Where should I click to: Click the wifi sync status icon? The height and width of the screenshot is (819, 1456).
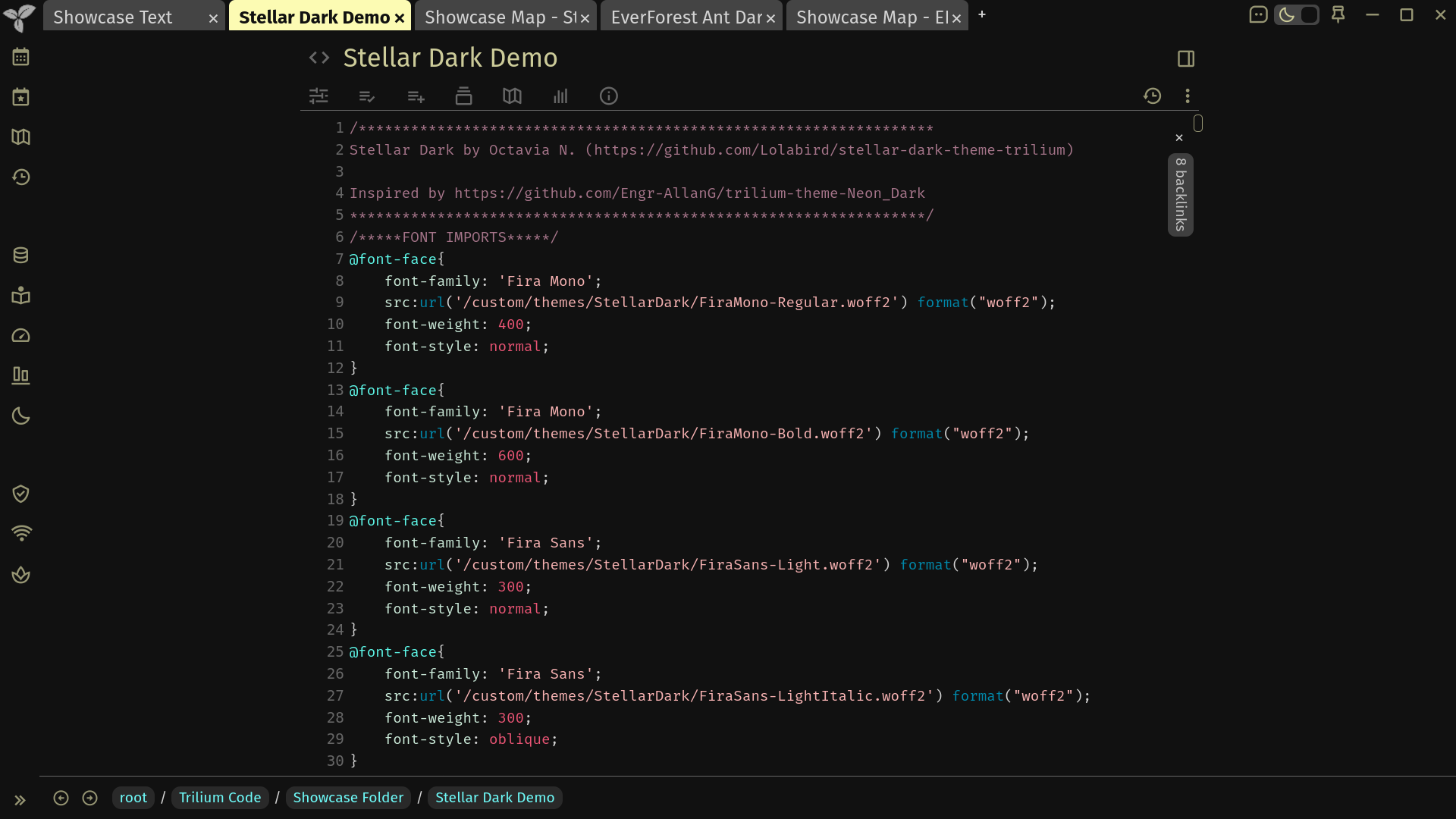coord(21,534)
